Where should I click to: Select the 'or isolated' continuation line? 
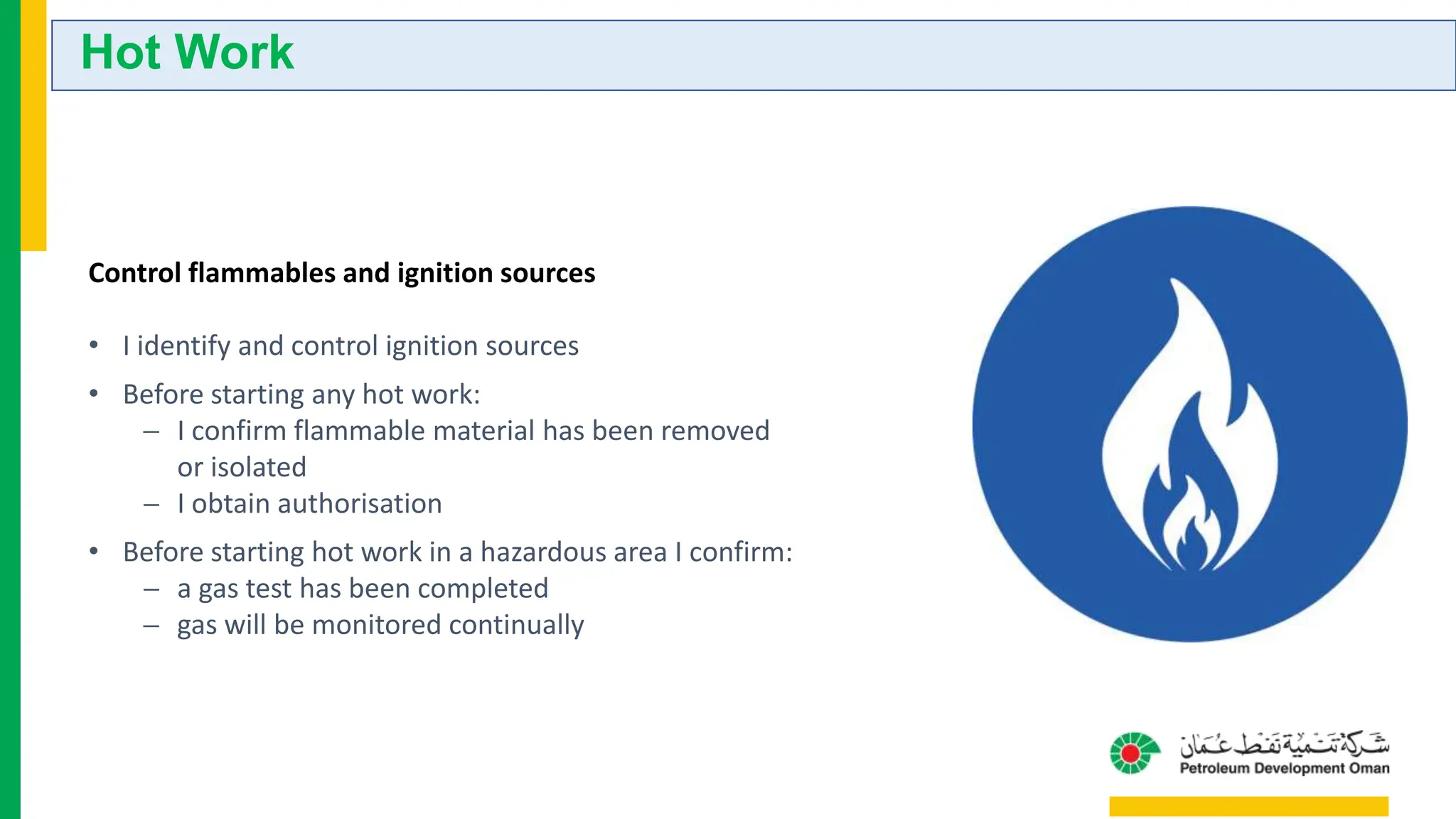pyautogui.click(x=242, y=467)
